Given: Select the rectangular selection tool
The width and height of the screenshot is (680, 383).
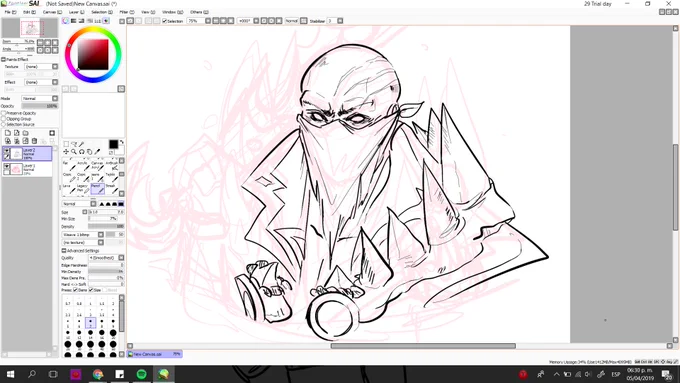Looking at the screenshot, I should click(x=66, y=144).
